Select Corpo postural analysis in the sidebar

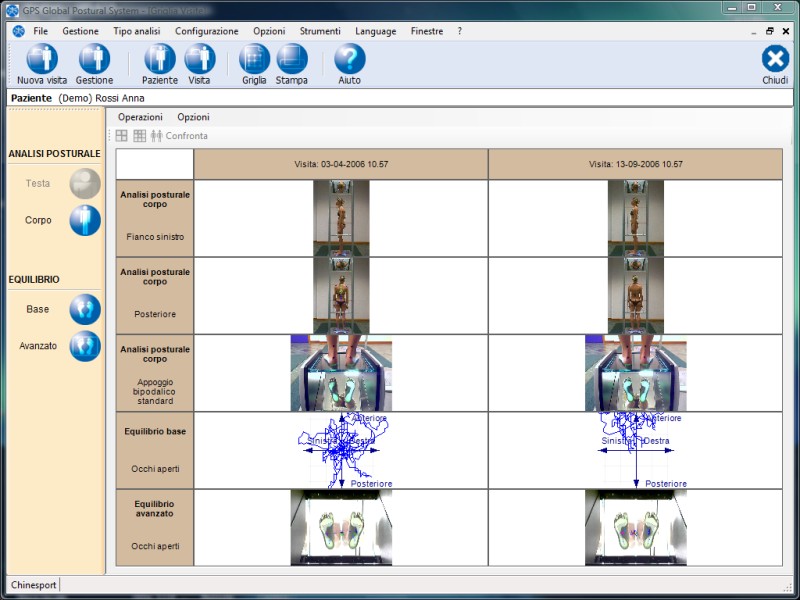pyautogui.click(x=85, y=220)
